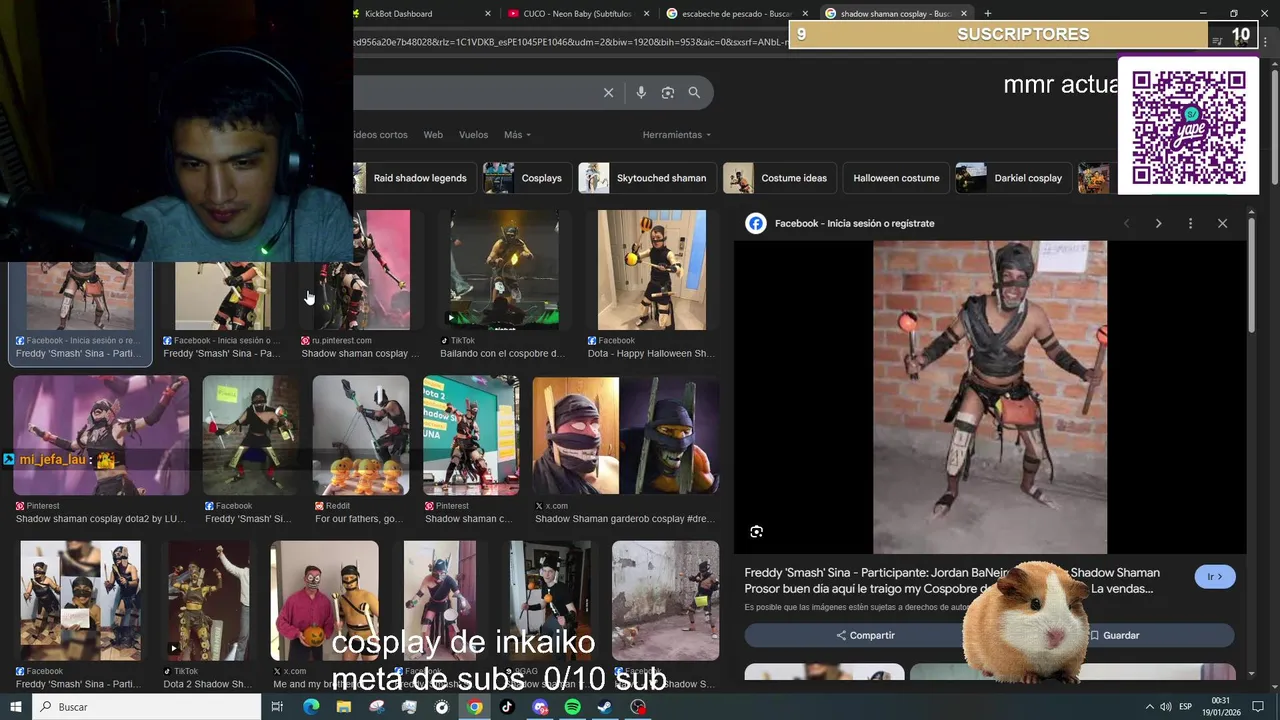Open X.com Me and my brother result
Screen dimensions: 1280x720
pos(324,616)
